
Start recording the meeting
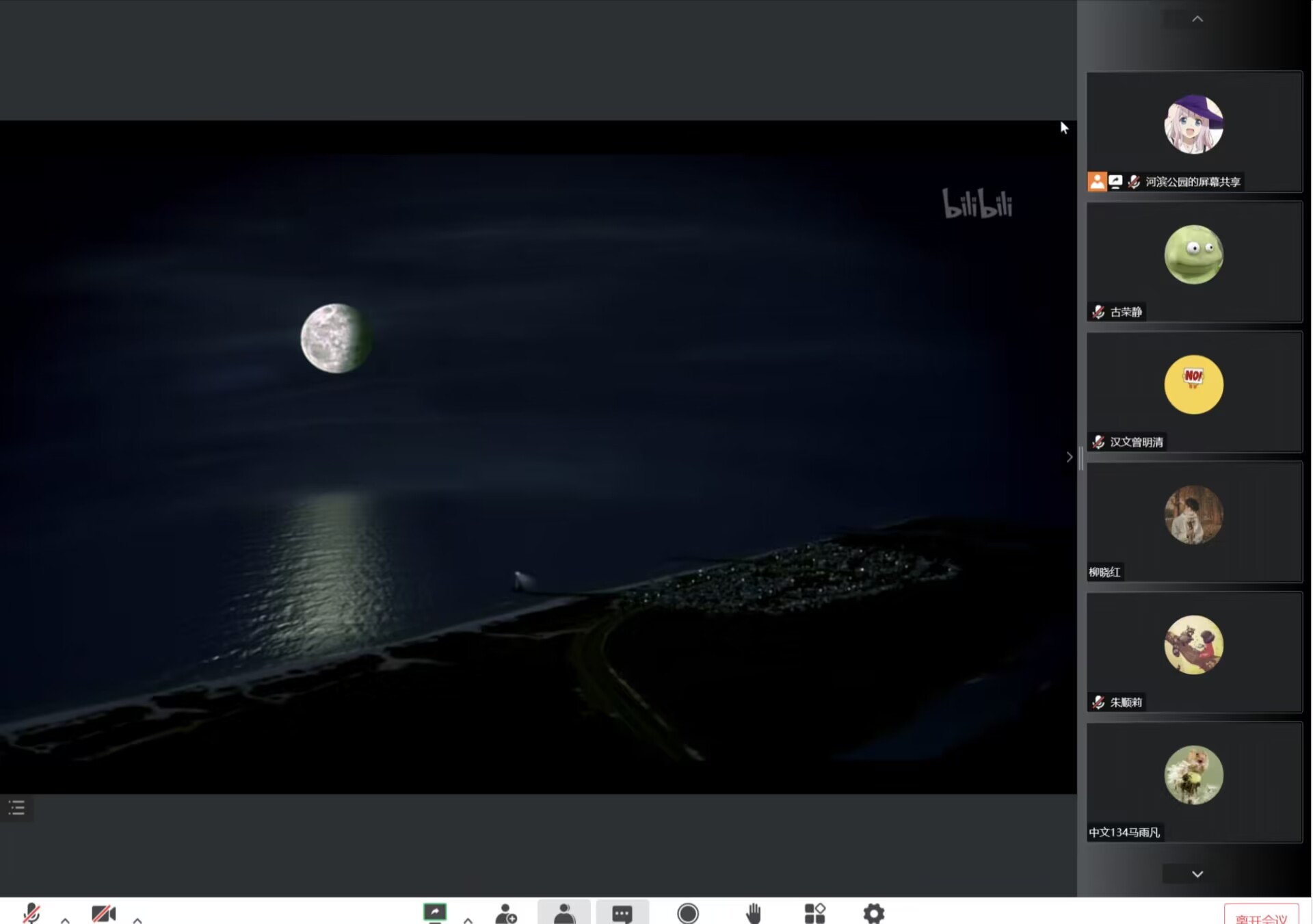click(x=688, y=914)
